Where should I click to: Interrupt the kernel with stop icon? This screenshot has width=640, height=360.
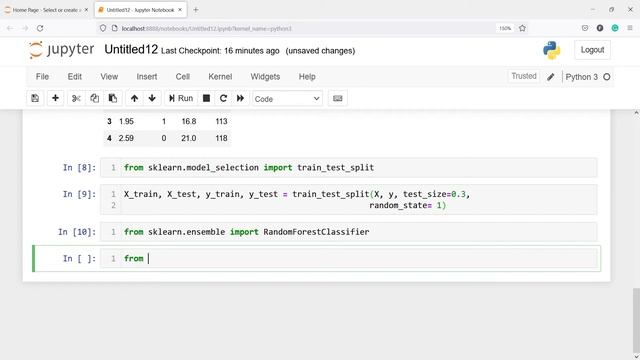pos(207,98)
